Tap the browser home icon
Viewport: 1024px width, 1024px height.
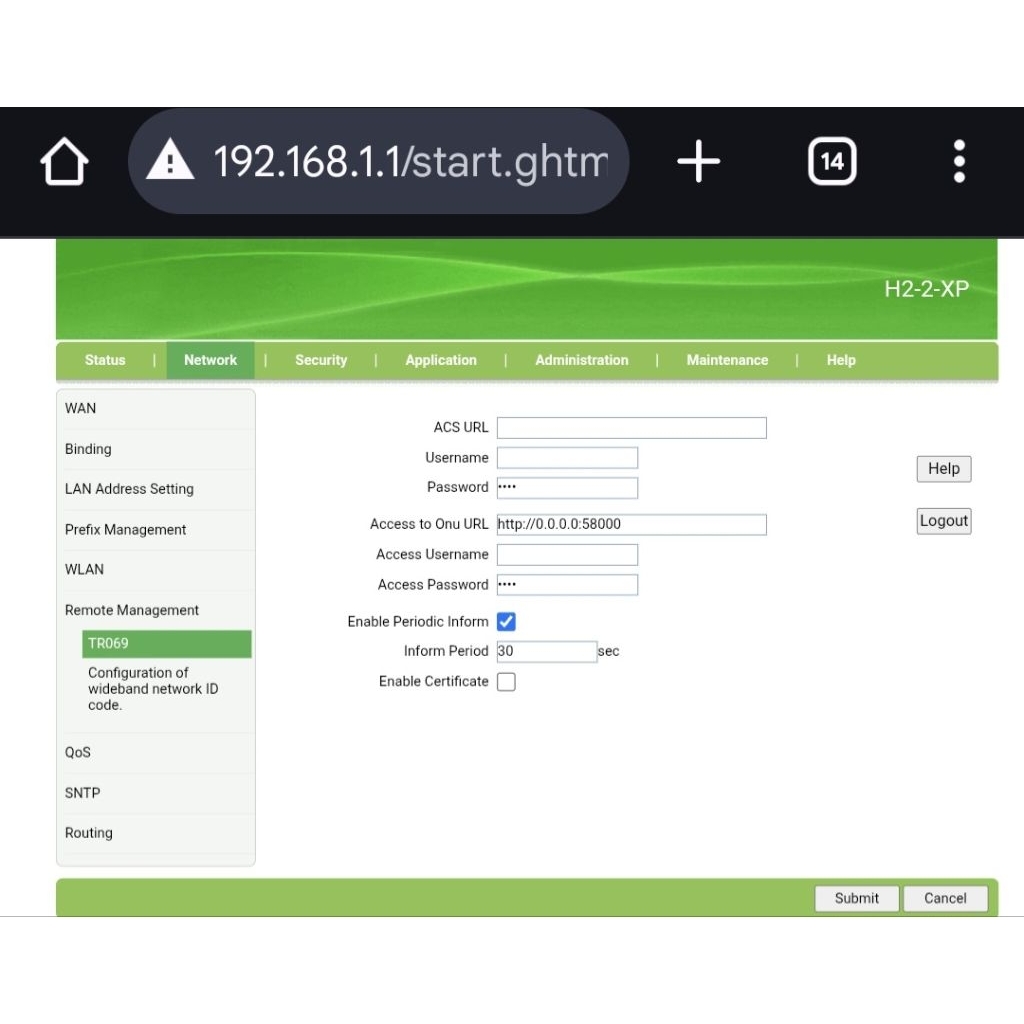(64, 161)
